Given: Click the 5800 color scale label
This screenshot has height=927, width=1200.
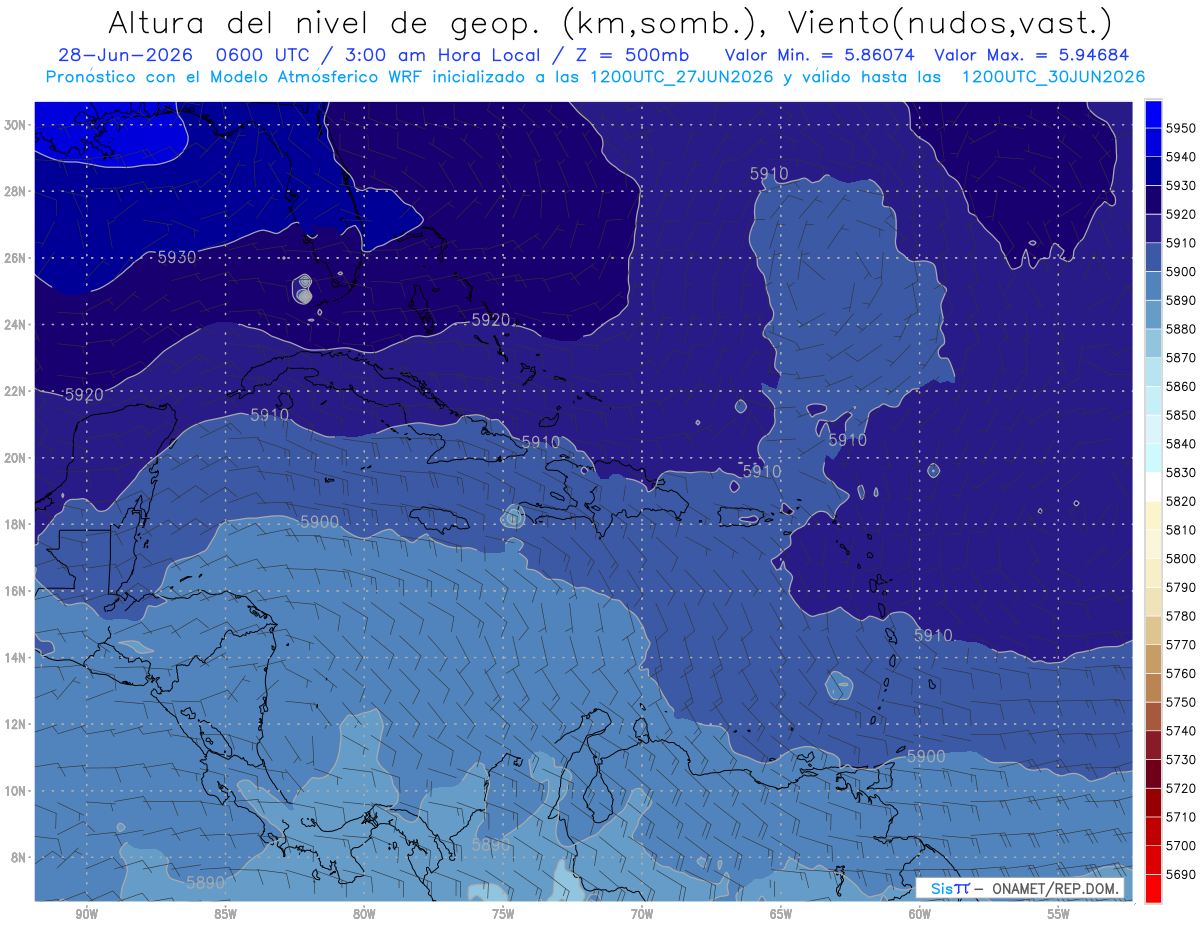Looking at the screenshot, I should 1182,558.
